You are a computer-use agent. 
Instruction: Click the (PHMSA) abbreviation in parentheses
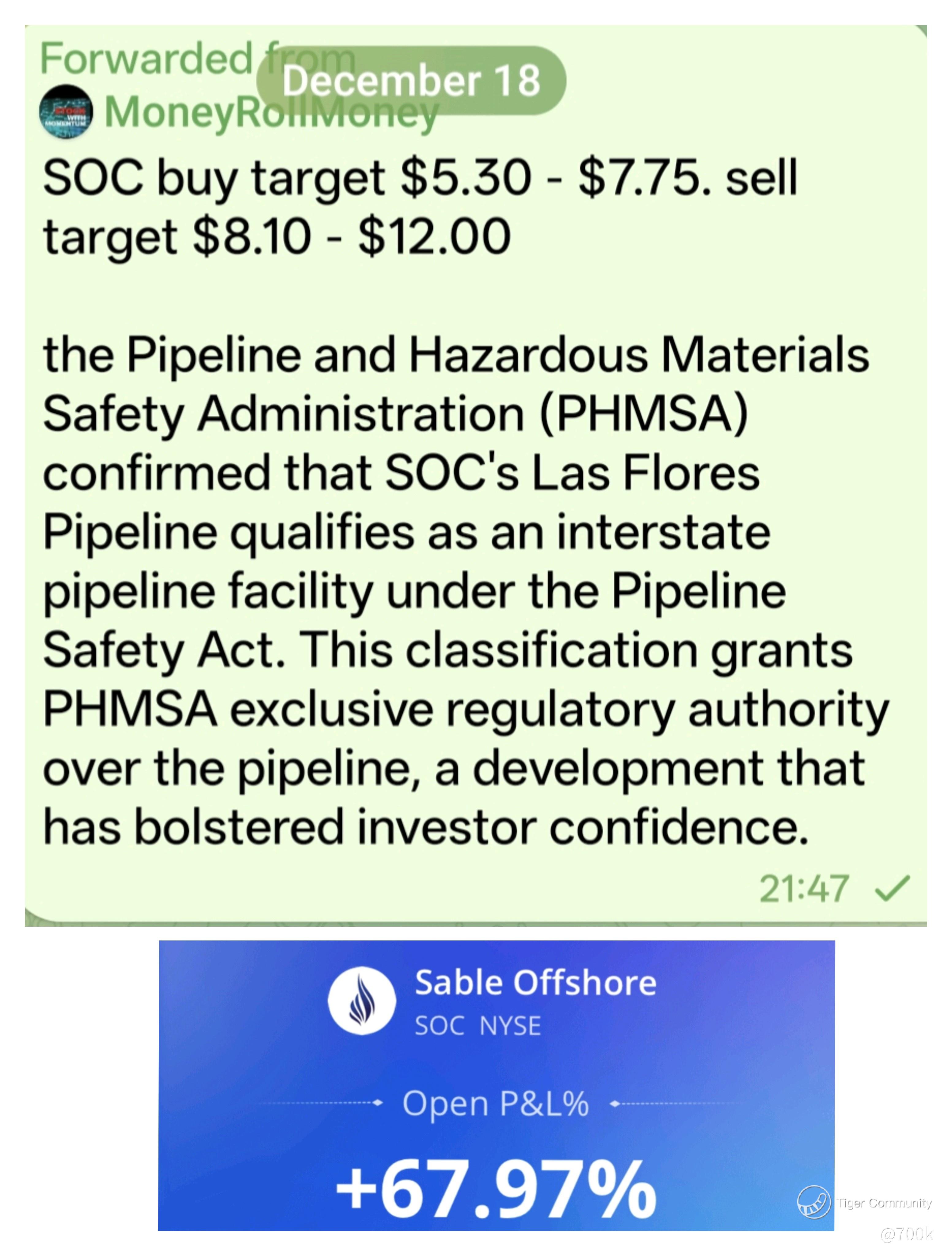point(644,414)
